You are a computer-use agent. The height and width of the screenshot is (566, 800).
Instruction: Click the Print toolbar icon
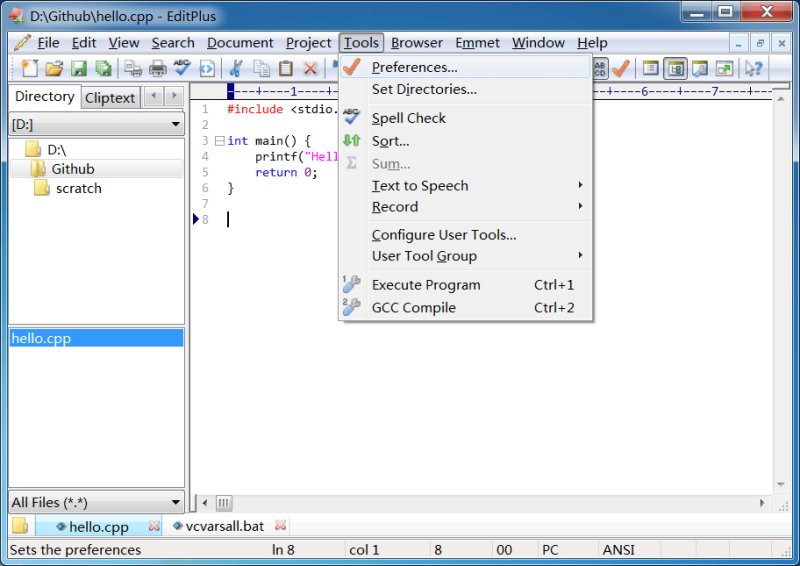tap(158, 68)
